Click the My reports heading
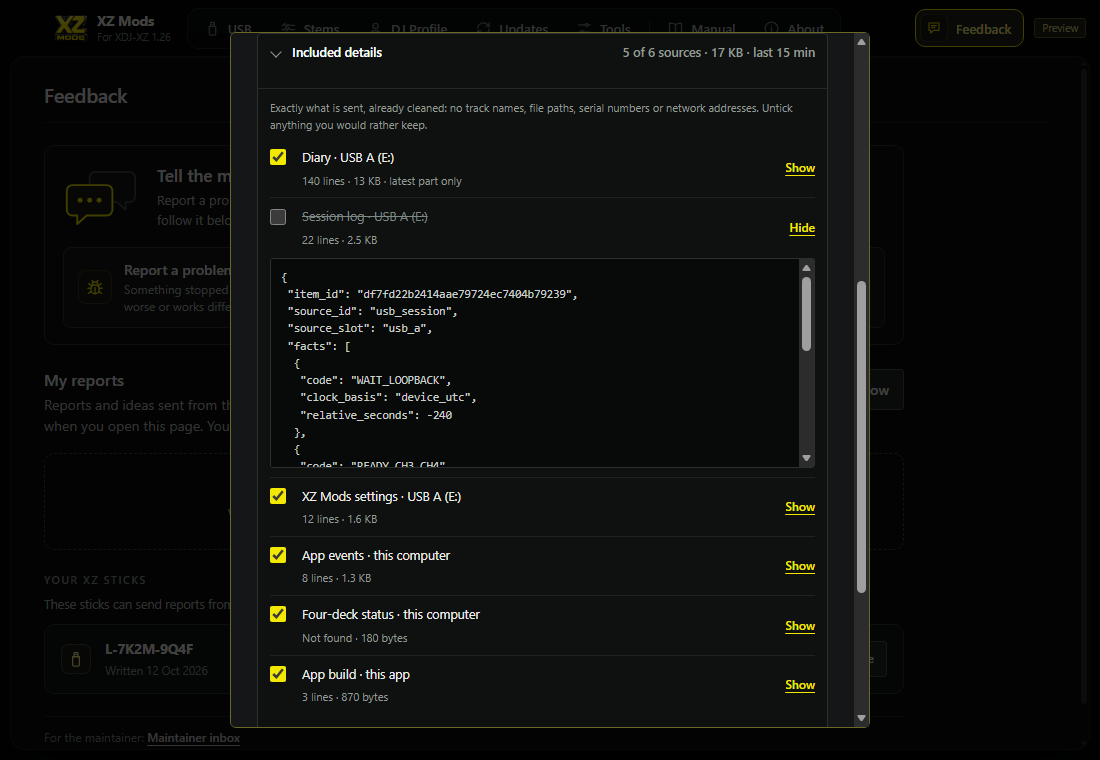The width and height of the screenshot is (1100, 760). pos(84,380)
